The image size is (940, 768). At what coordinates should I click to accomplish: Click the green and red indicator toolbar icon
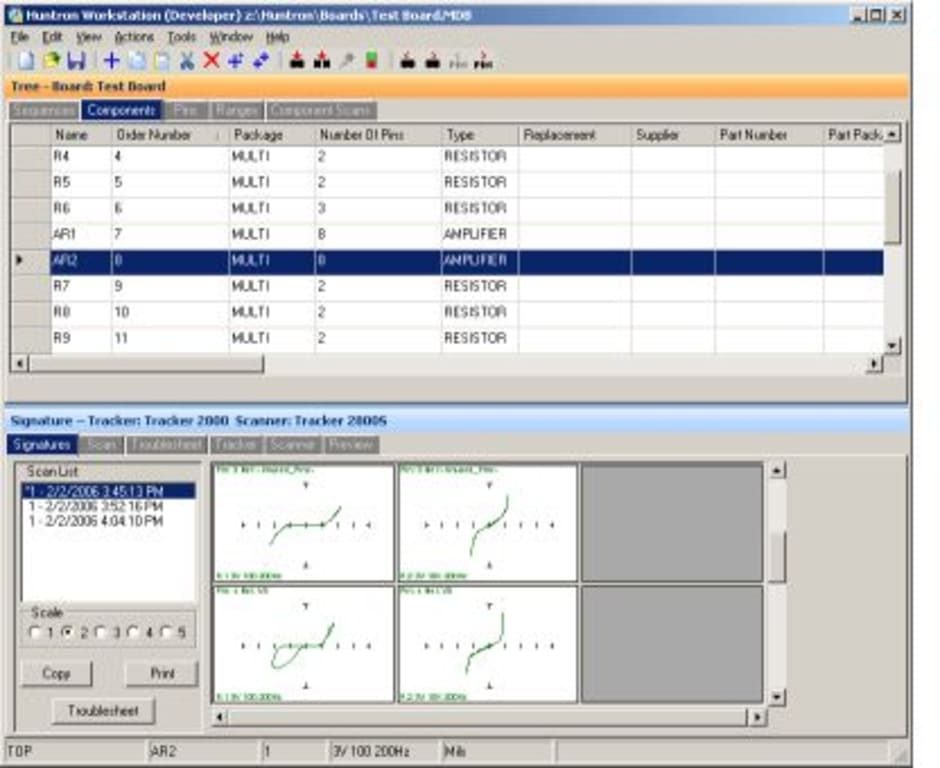(372, 61)
